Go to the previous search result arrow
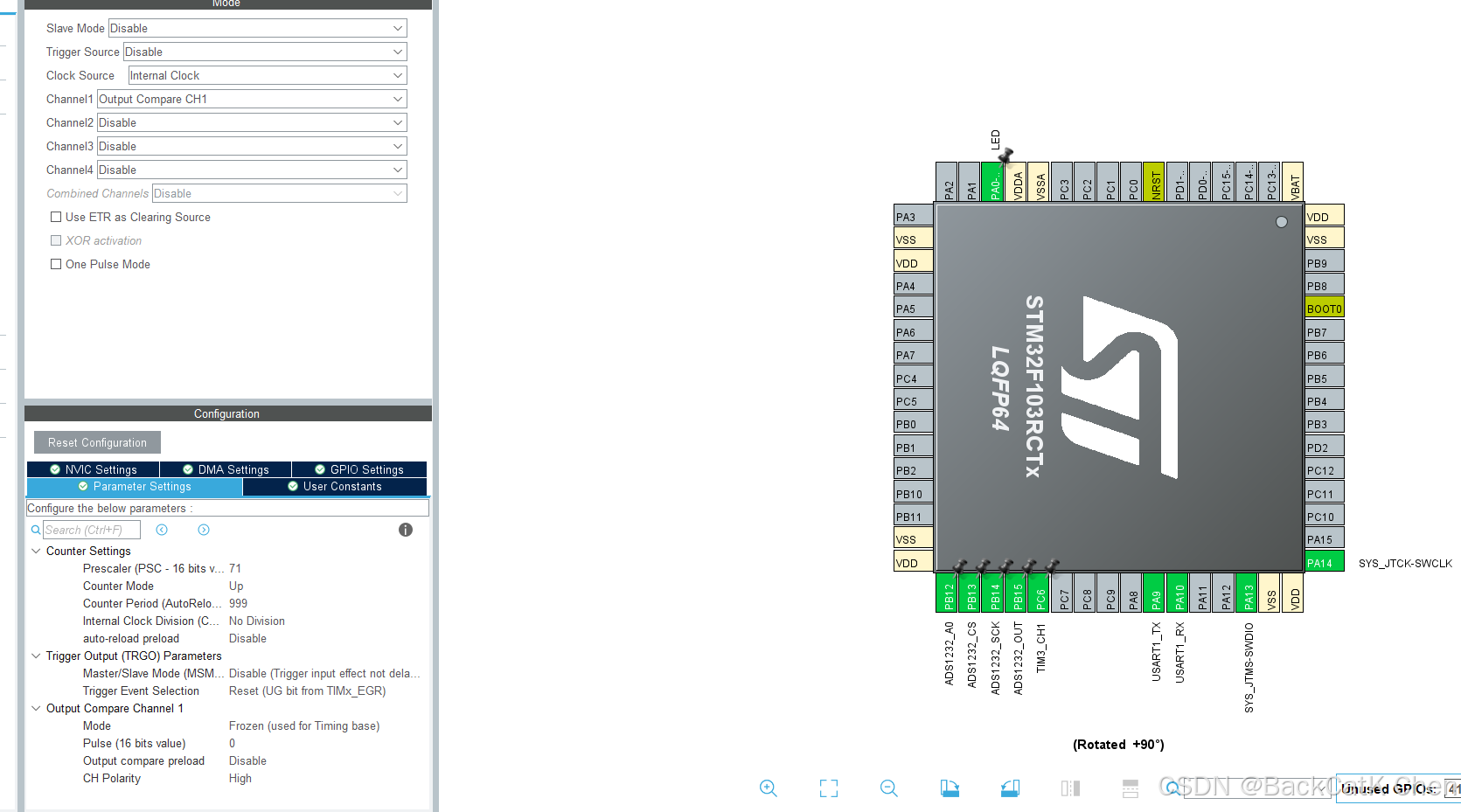This screenshot has width=1461, height=812. coord(162,530)
